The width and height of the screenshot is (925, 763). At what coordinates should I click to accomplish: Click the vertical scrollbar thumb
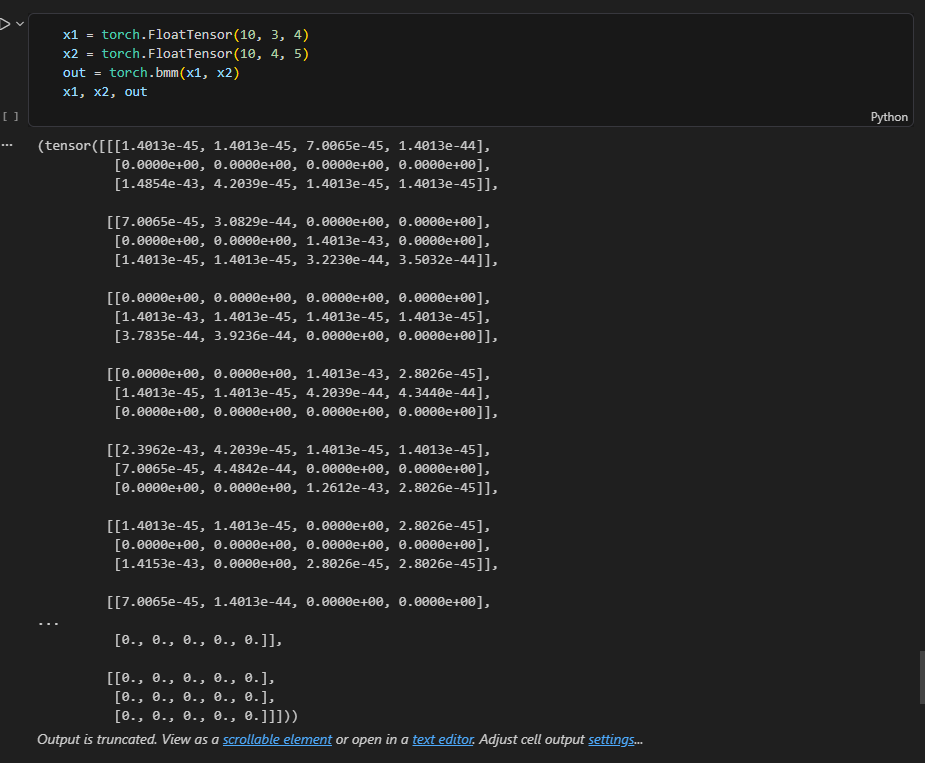point(922,677)
